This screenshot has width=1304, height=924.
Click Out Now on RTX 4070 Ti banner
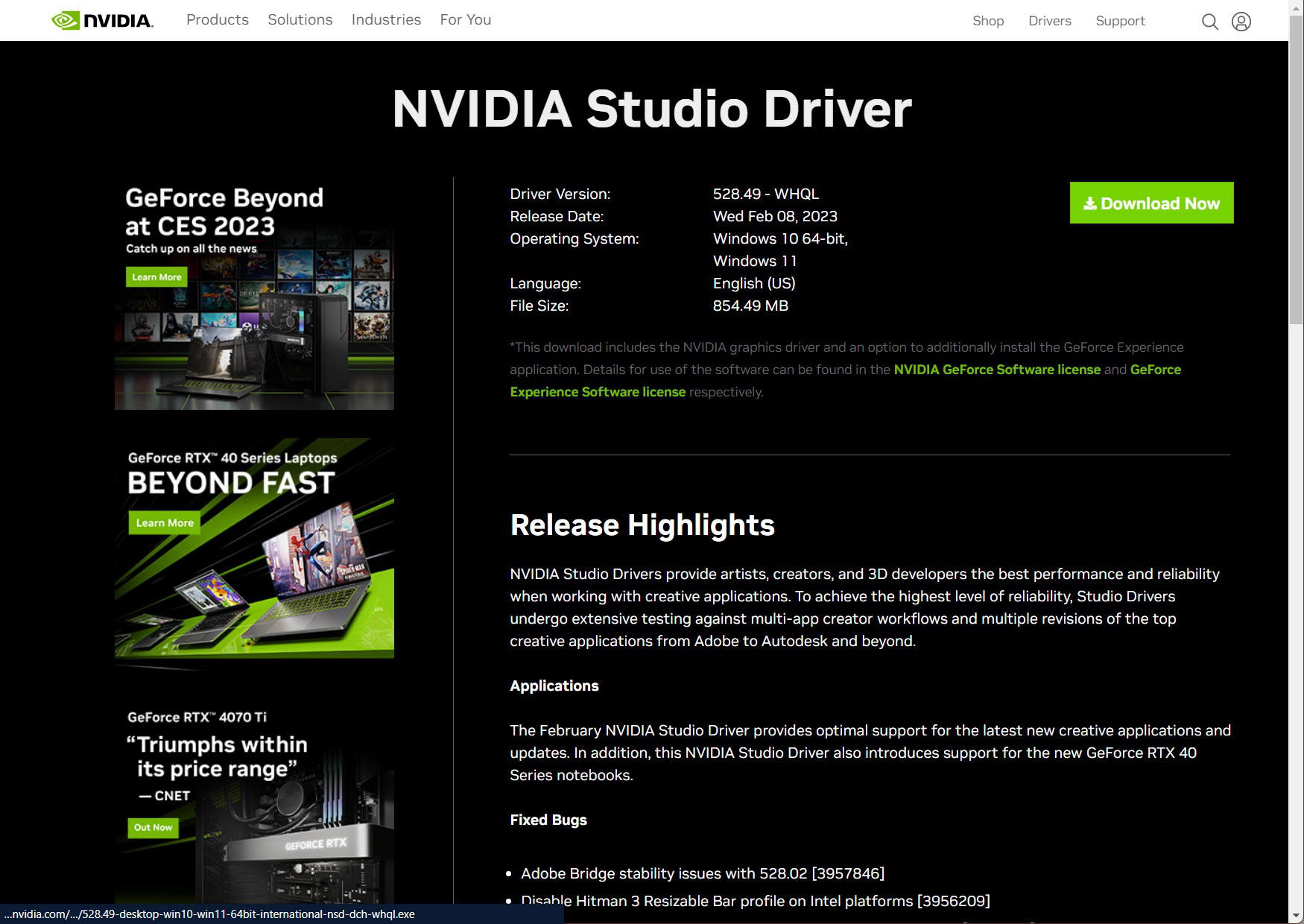(x=153, y=827)
